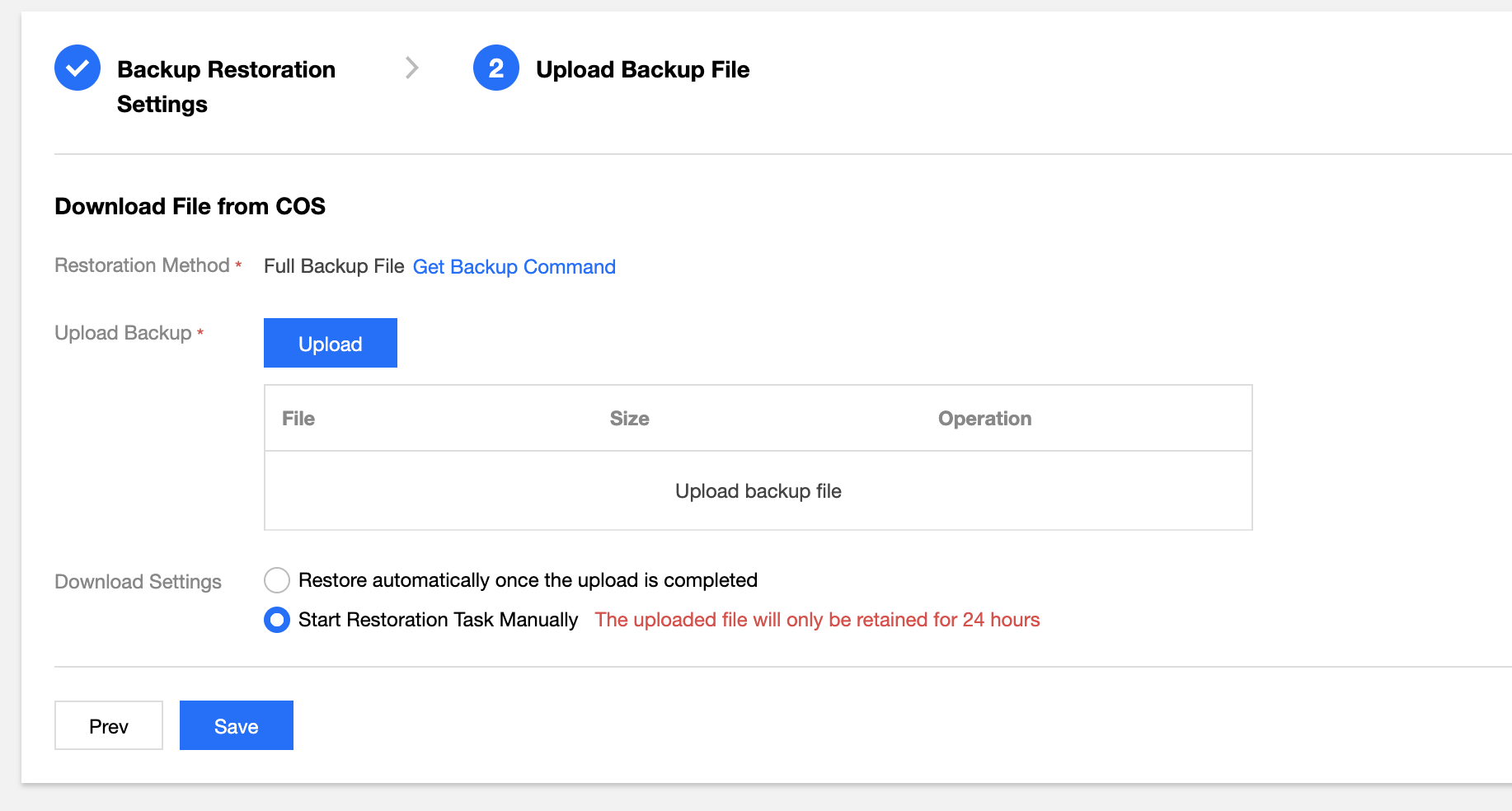Open the Get Backup Command link

(x=514, y=267)
